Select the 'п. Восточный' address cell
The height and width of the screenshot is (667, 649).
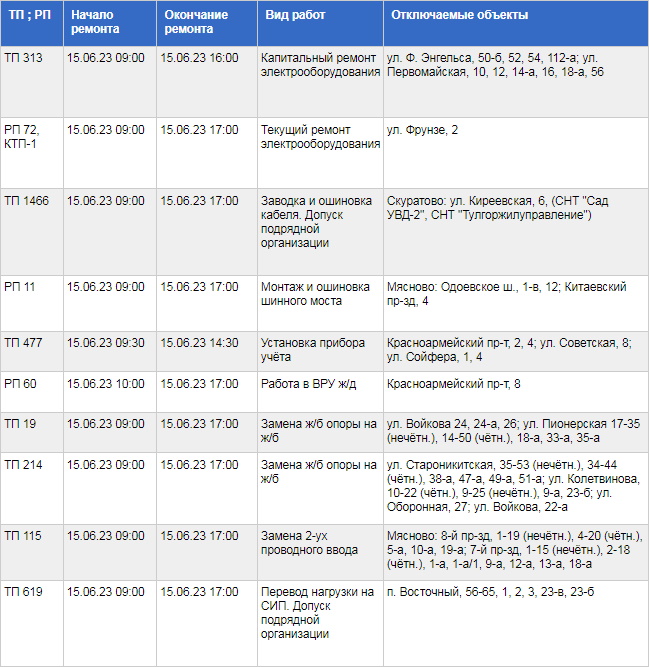pyautogui.click(x=480, y=593)
